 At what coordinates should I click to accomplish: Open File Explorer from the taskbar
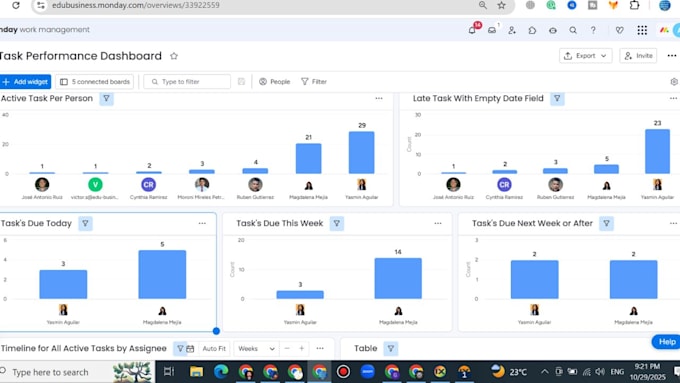pos(196,372)
